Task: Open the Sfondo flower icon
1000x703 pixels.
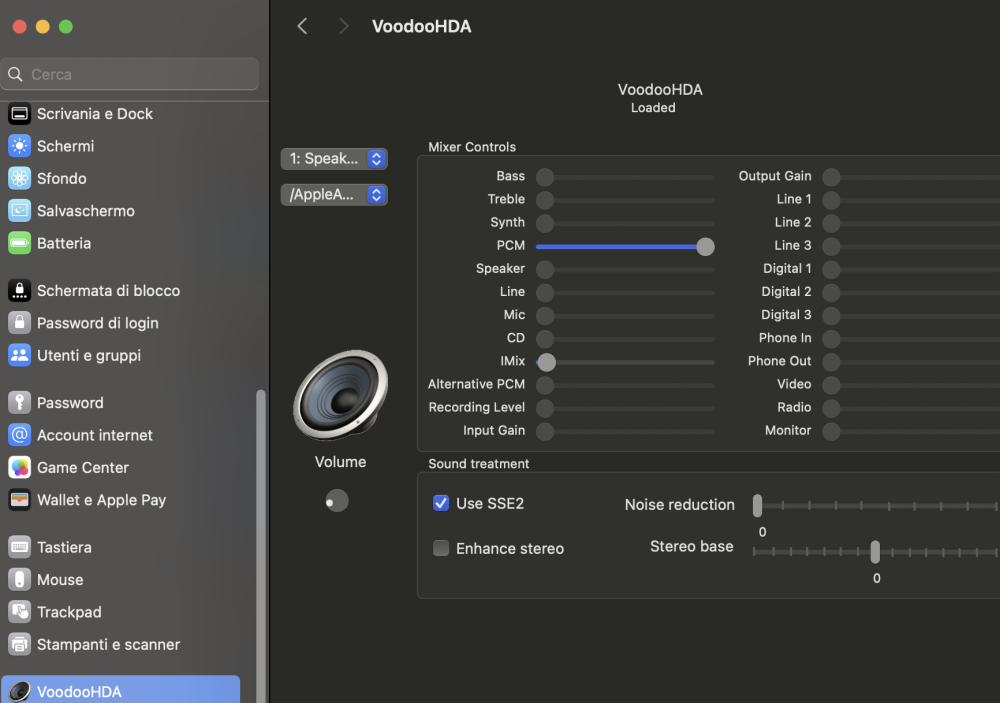Action: coord(19,179)
